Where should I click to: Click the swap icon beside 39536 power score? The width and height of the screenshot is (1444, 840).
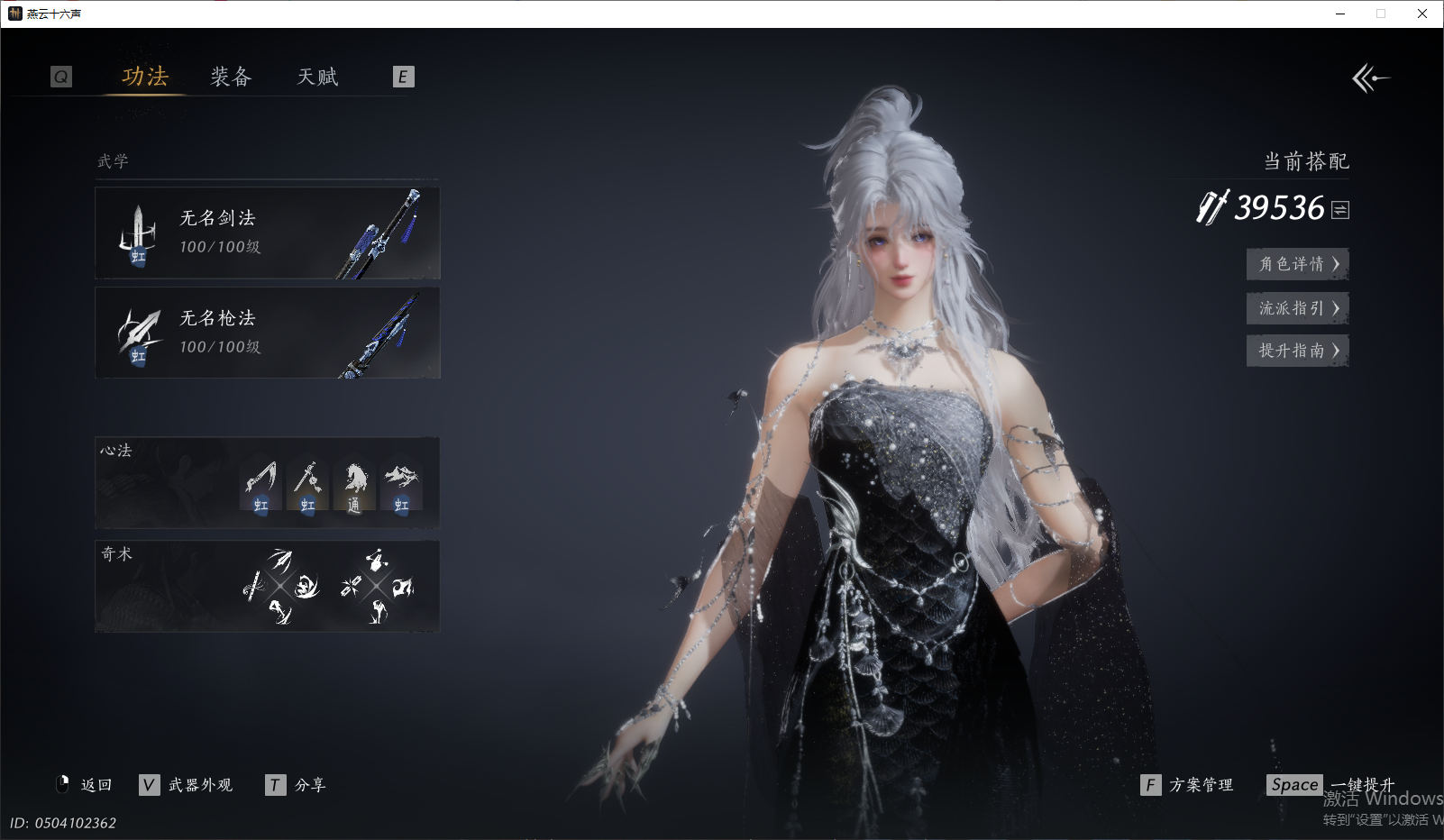[1340, 210]
